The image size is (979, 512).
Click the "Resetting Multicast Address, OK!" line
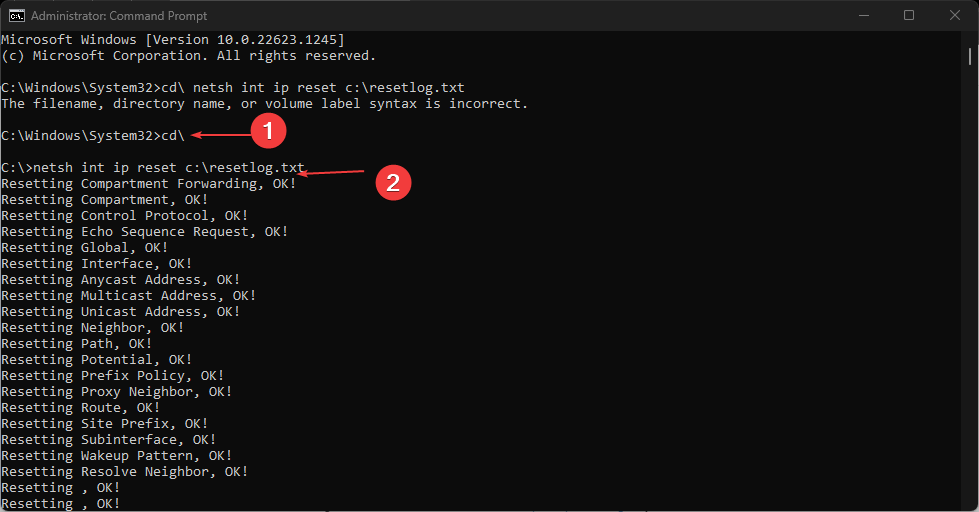(128, 295)
